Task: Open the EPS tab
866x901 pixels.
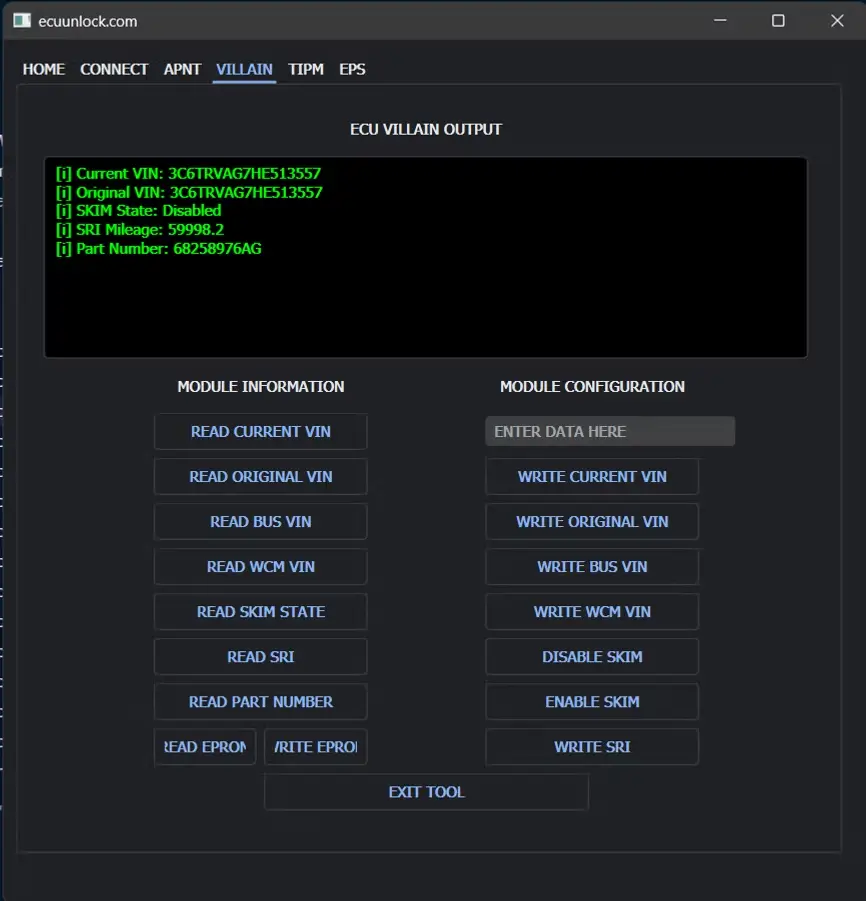Action: click(352, 69)
